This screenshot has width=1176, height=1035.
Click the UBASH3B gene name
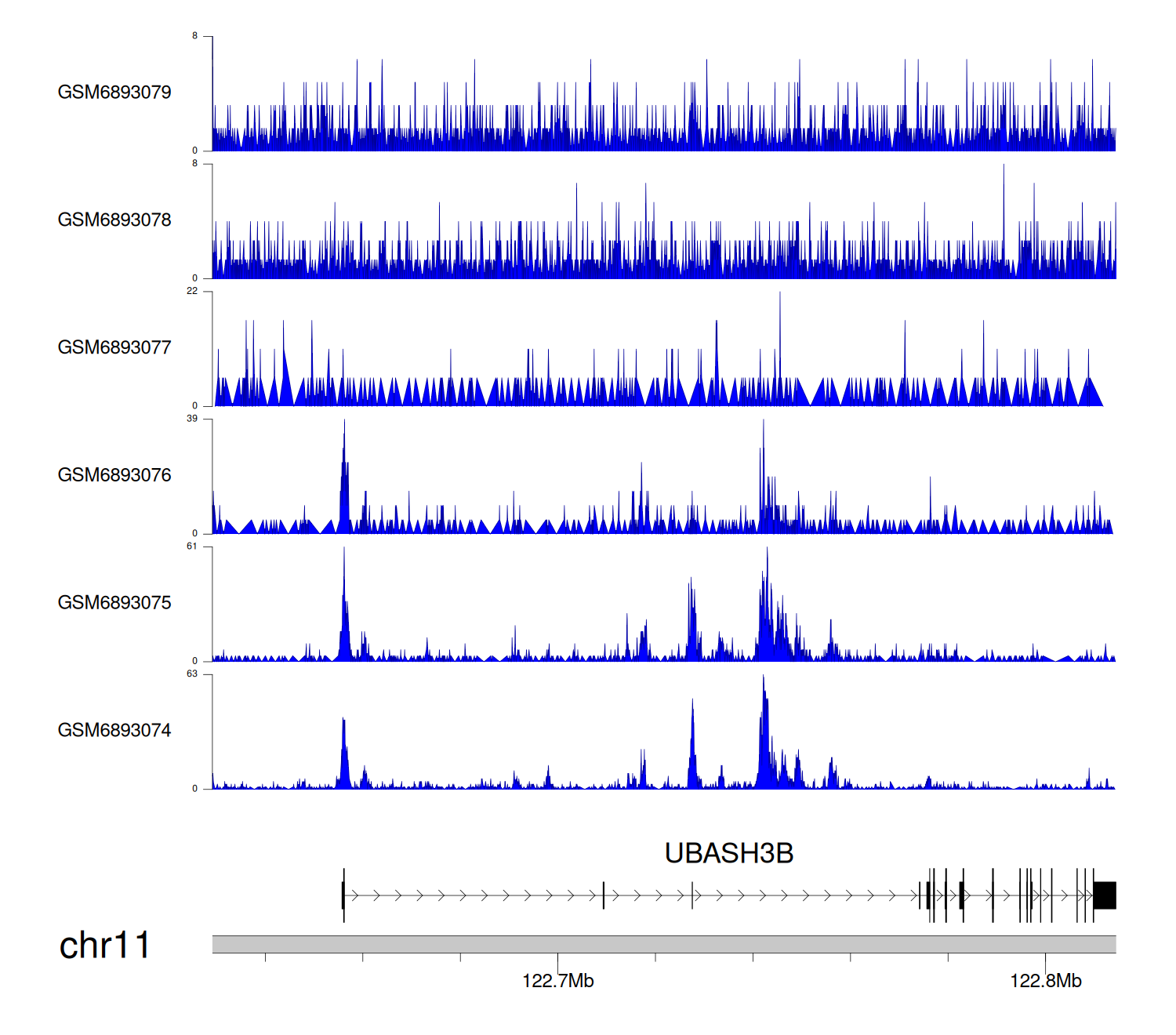point(728,853)
